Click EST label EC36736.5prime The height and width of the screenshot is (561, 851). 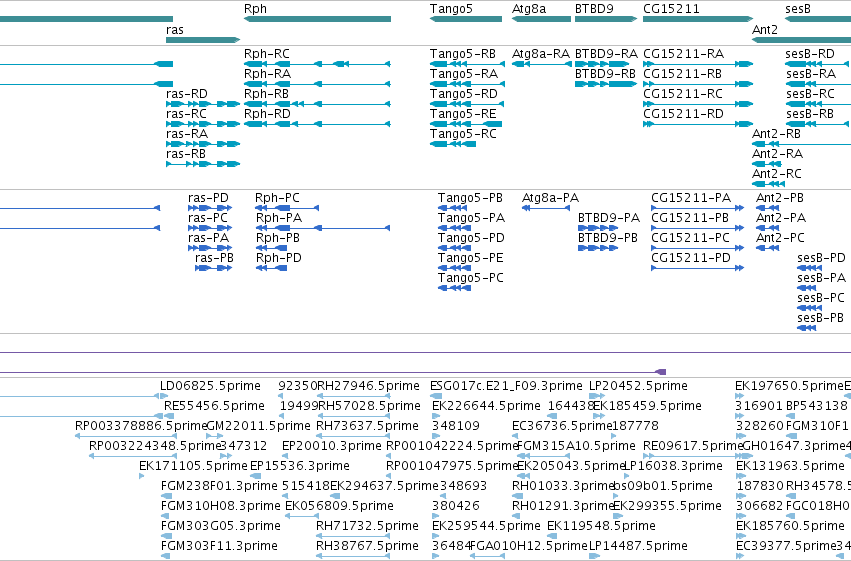[562, 426]
